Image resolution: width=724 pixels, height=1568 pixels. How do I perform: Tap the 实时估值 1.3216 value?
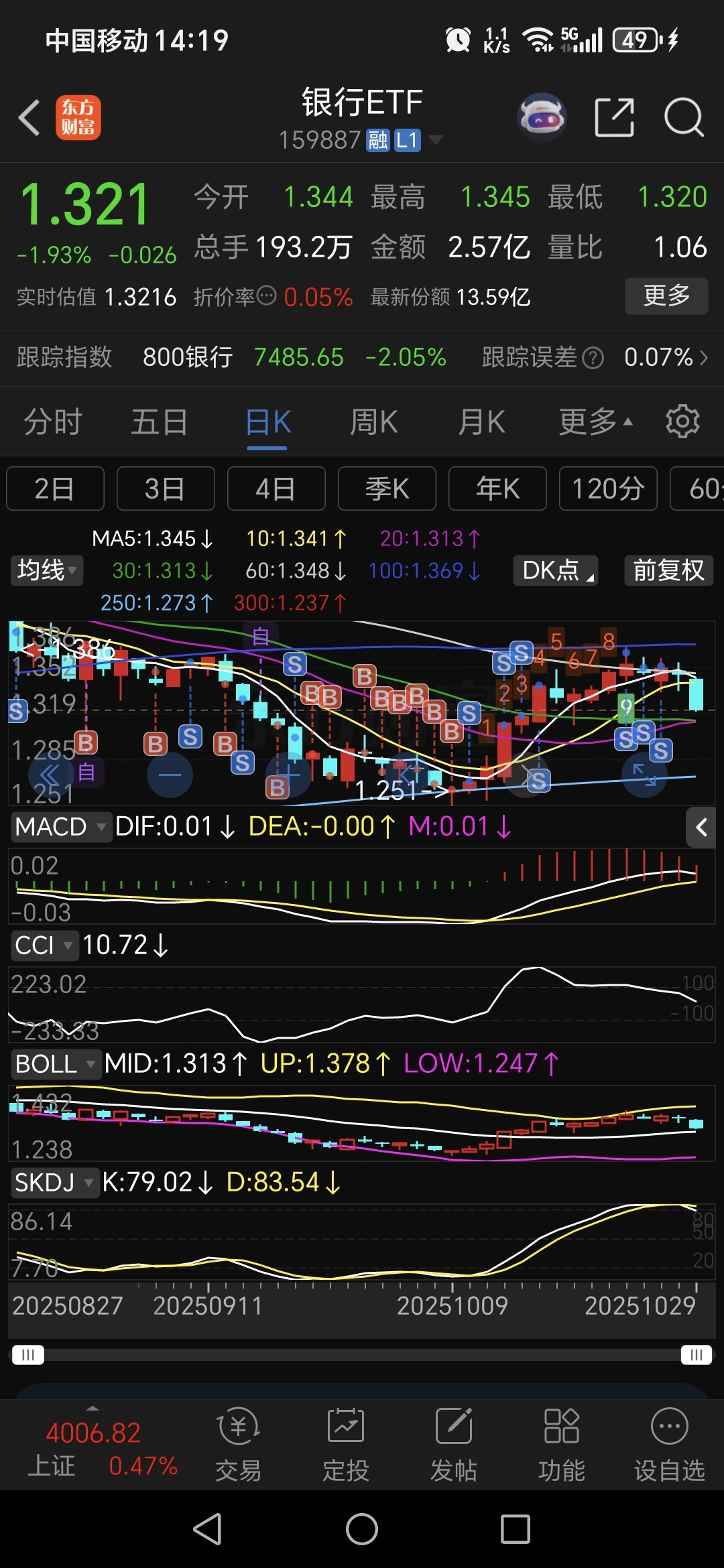tap(141, 297)
